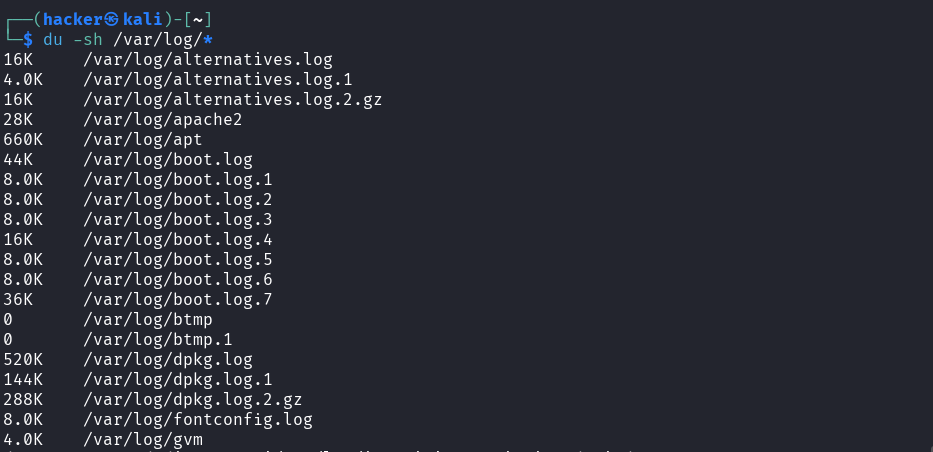933x452 pixels.
Task: Click the /var/log/fontconfig.log path
Action: point(198,420)
